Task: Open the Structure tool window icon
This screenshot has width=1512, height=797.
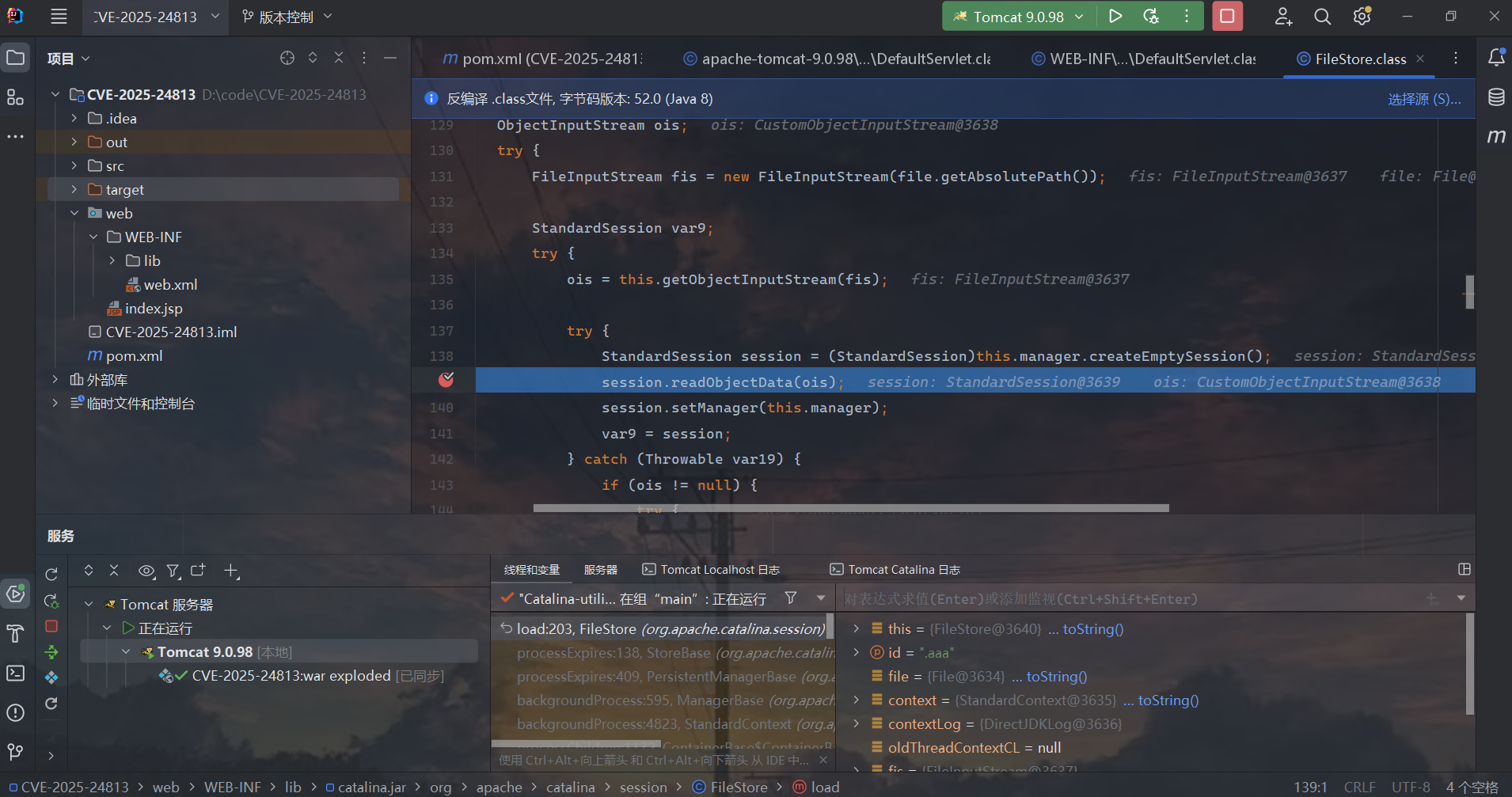Action: click(15, 97)
